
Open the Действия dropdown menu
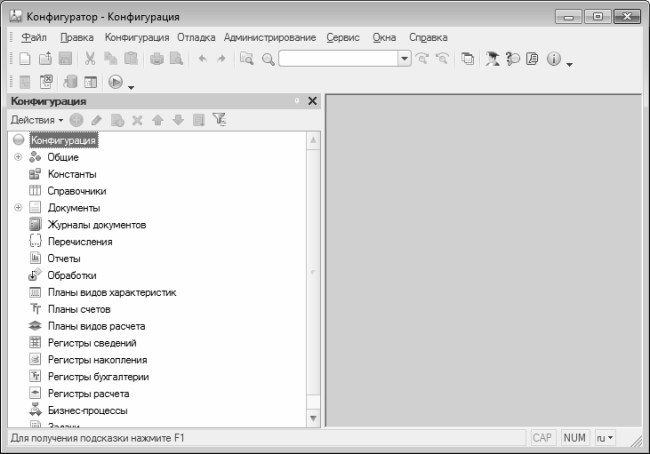point(36,120)
